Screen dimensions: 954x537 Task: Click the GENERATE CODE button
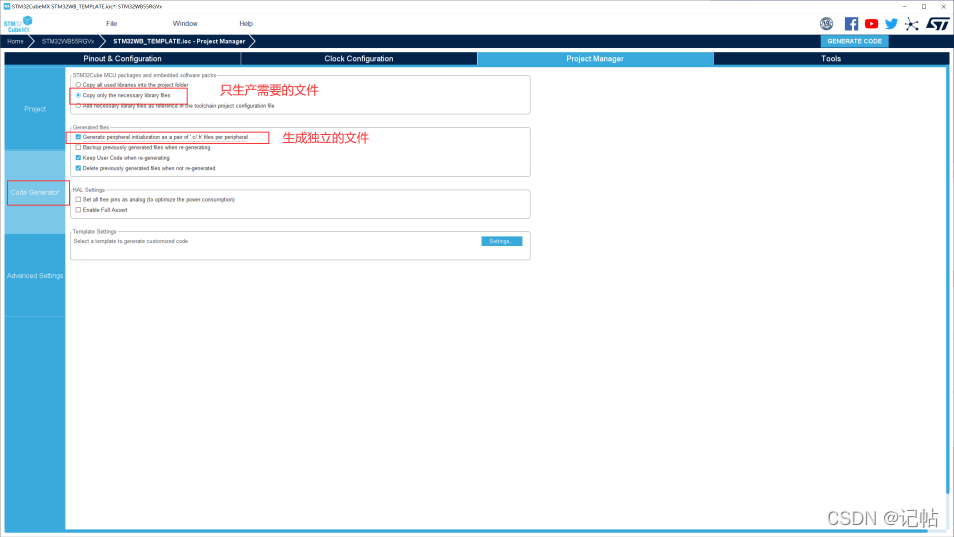point(854,41)
